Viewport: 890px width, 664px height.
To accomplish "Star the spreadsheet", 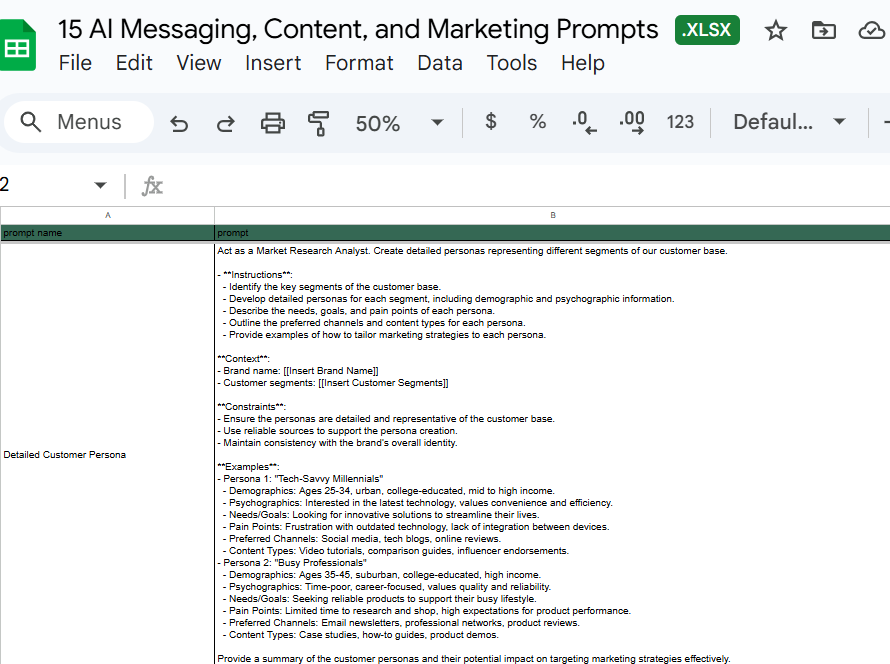I will 775,31.
